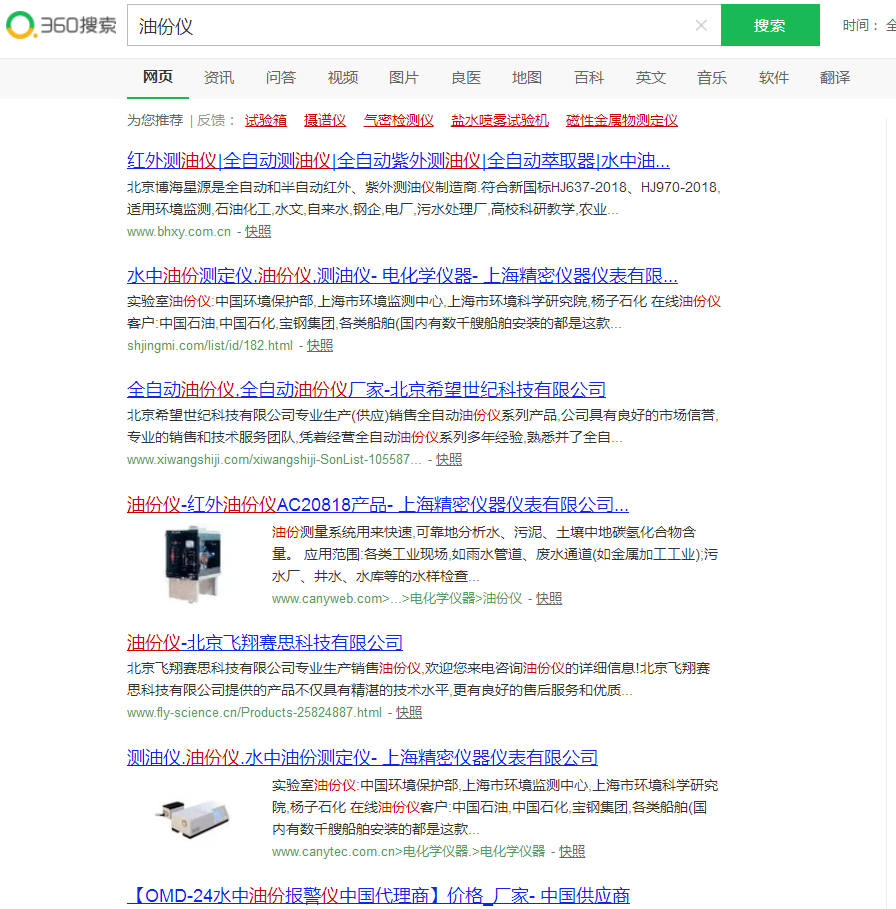The height and width of the screenshot is (909, 896).
Task: Click the www.fly-science.cn/Products URL
Action: [254, 712]
